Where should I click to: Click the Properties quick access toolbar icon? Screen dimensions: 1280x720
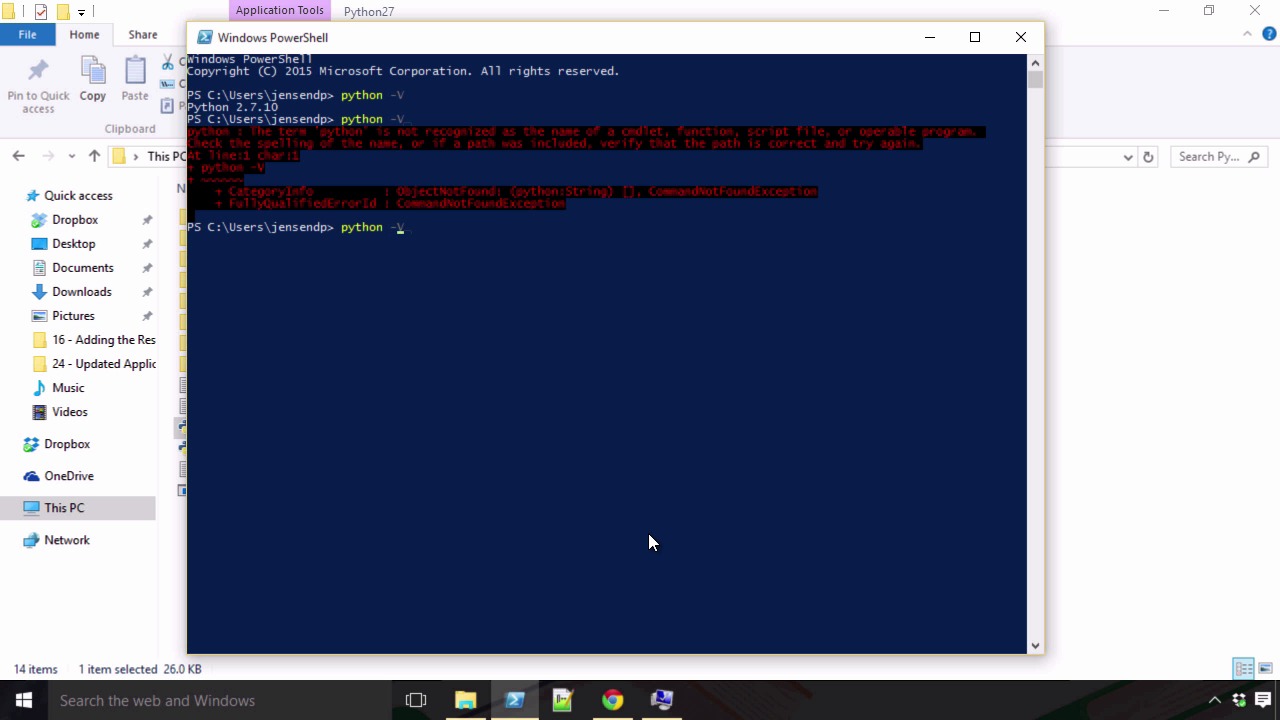pyautogui.click(x=41, y=12)
